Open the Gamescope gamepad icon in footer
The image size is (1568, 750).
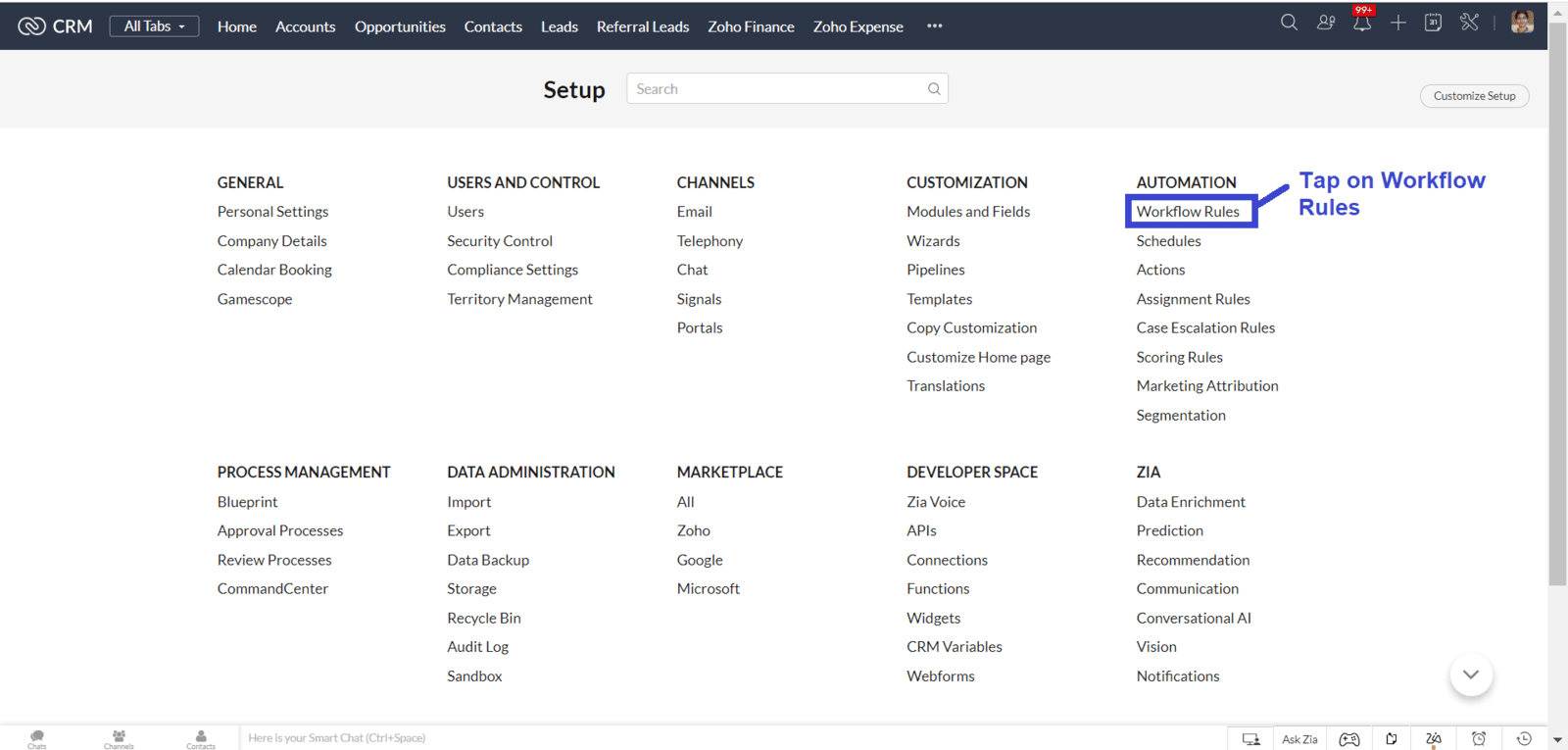[1349, 739]
